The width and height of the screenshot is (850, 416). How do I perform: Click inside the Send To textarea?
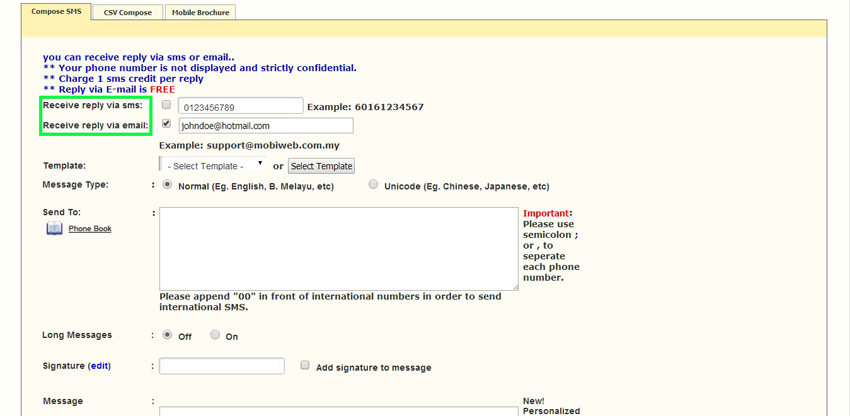tap(338, 249)
